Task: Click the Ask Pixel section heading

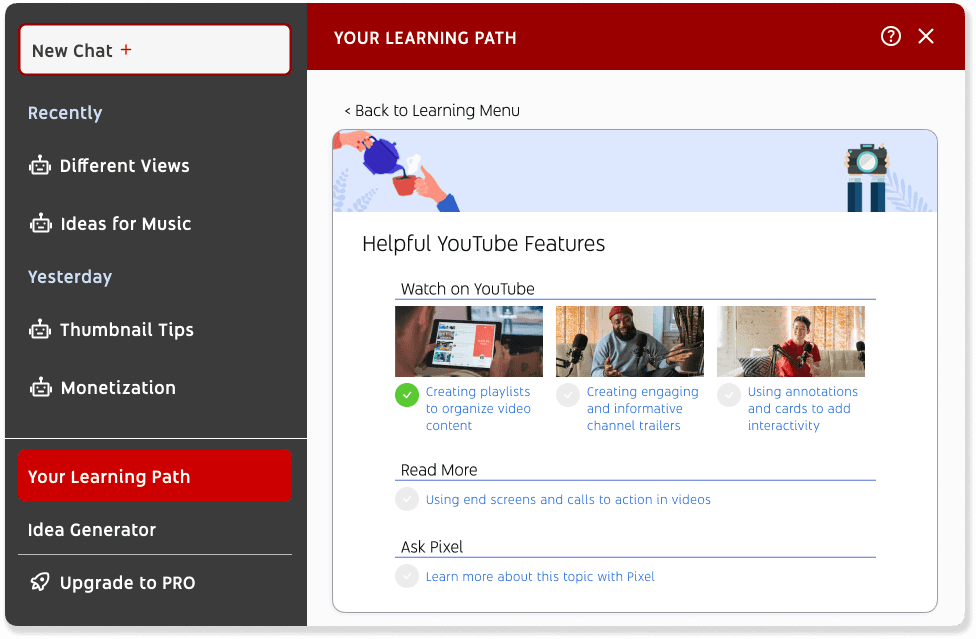Action: pyautogui.click(x=432, y=547)
